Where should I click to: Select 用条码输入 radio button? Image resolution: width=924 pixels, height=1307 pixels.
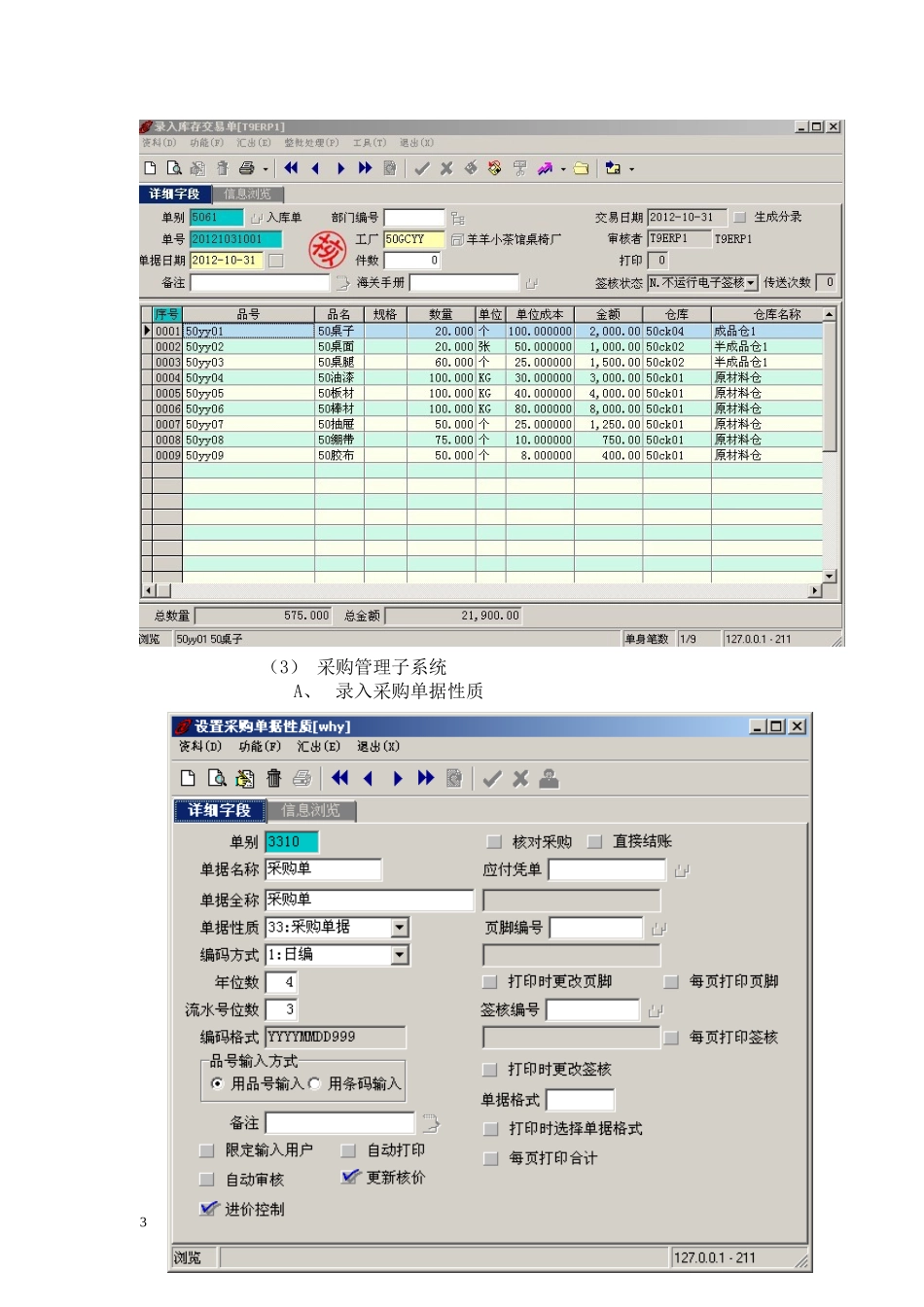(x=314, y=1083)
